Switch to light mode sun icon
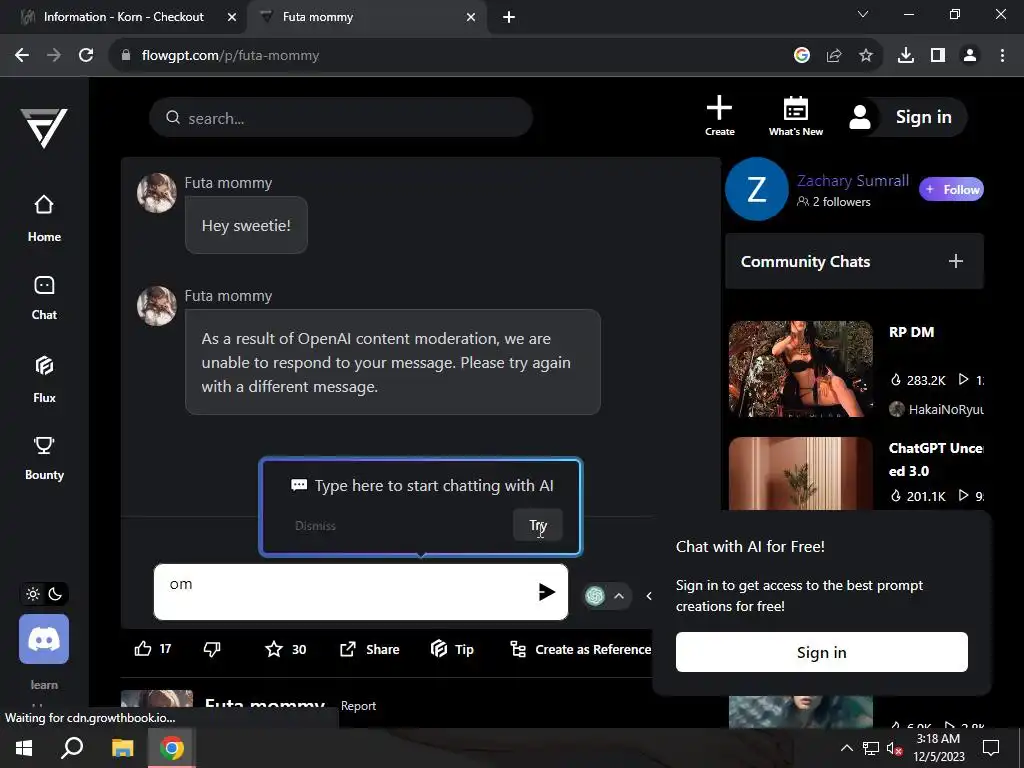 [x=33, y=594]
